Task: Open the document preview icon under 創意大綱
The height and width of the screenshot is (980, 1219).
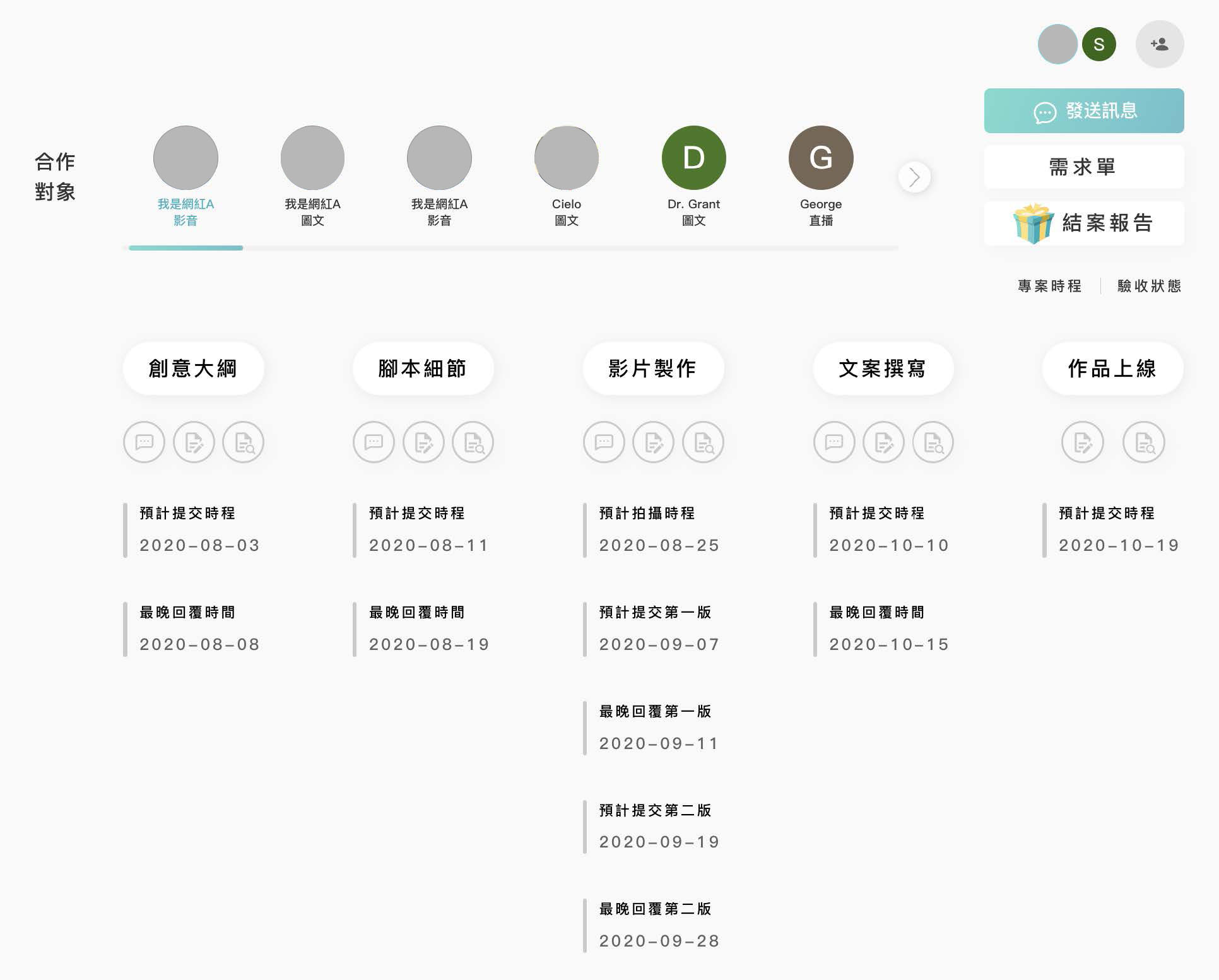Action: click(x=242, y=442)
